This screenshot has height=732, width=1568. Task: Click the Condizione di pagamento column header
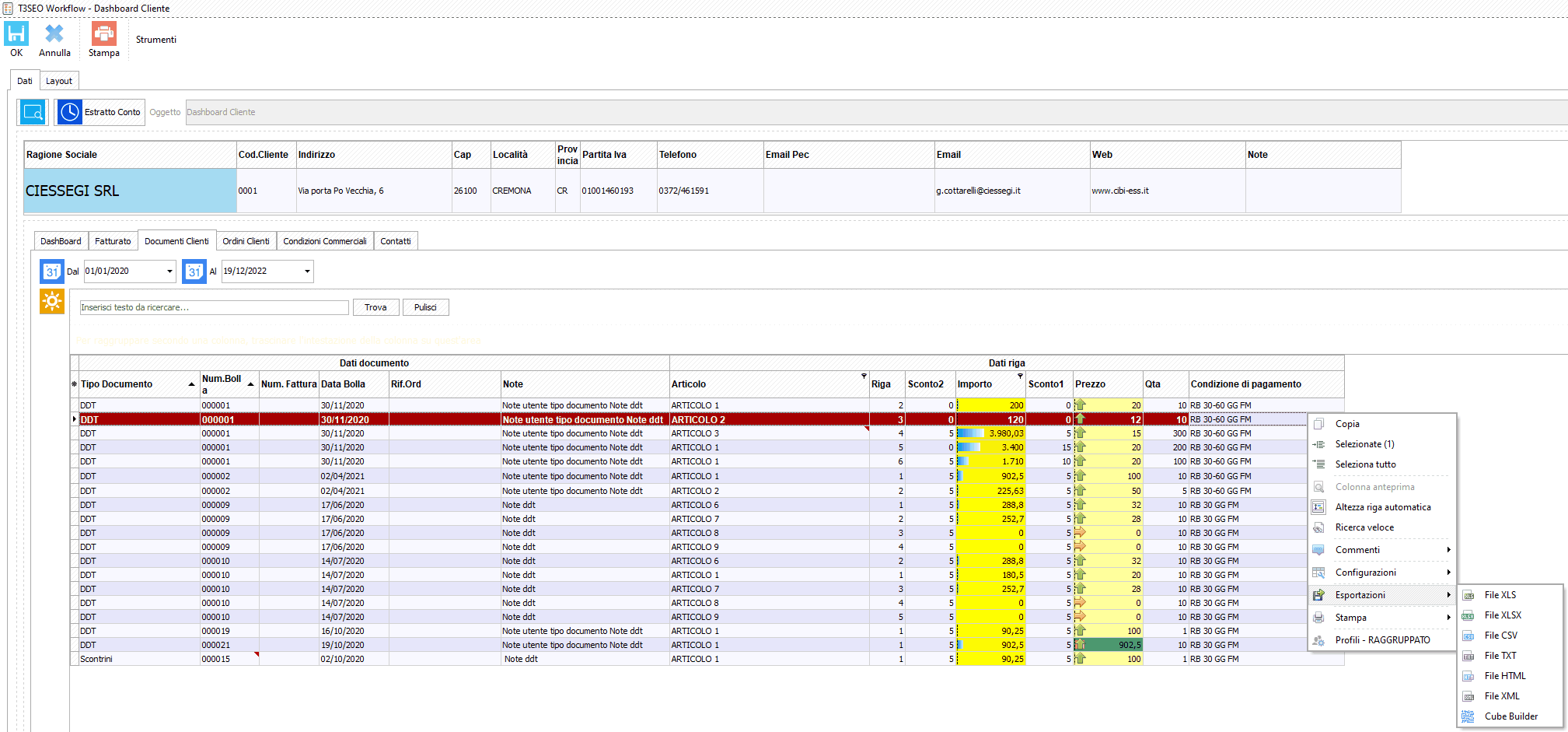[1266, 384]
